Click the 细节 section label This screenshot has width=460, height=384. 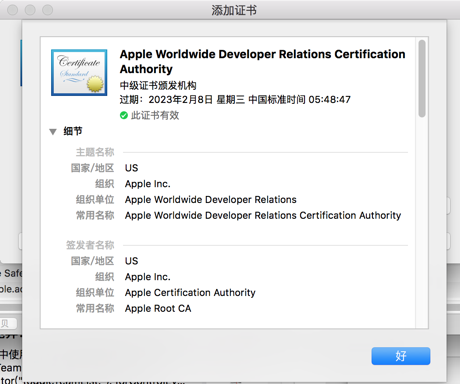point(73,131)
